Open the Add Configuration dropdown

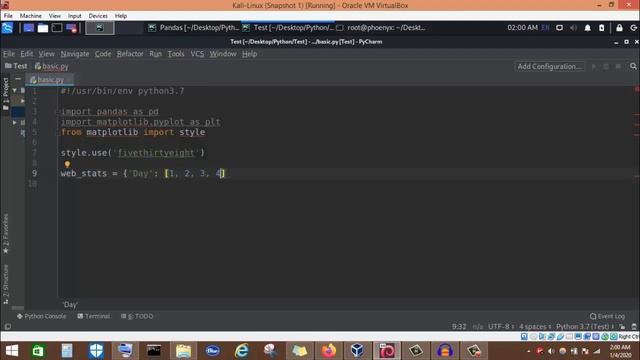549,66
